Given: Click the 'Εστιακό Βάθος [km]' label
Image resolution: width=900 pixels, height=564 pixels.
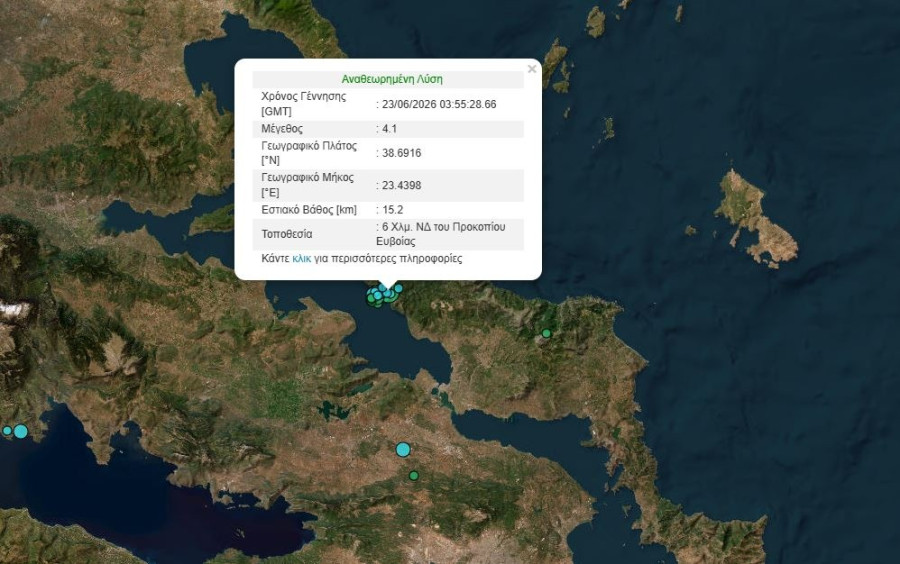Looking at the screenshot, I should tap(309, 210).
